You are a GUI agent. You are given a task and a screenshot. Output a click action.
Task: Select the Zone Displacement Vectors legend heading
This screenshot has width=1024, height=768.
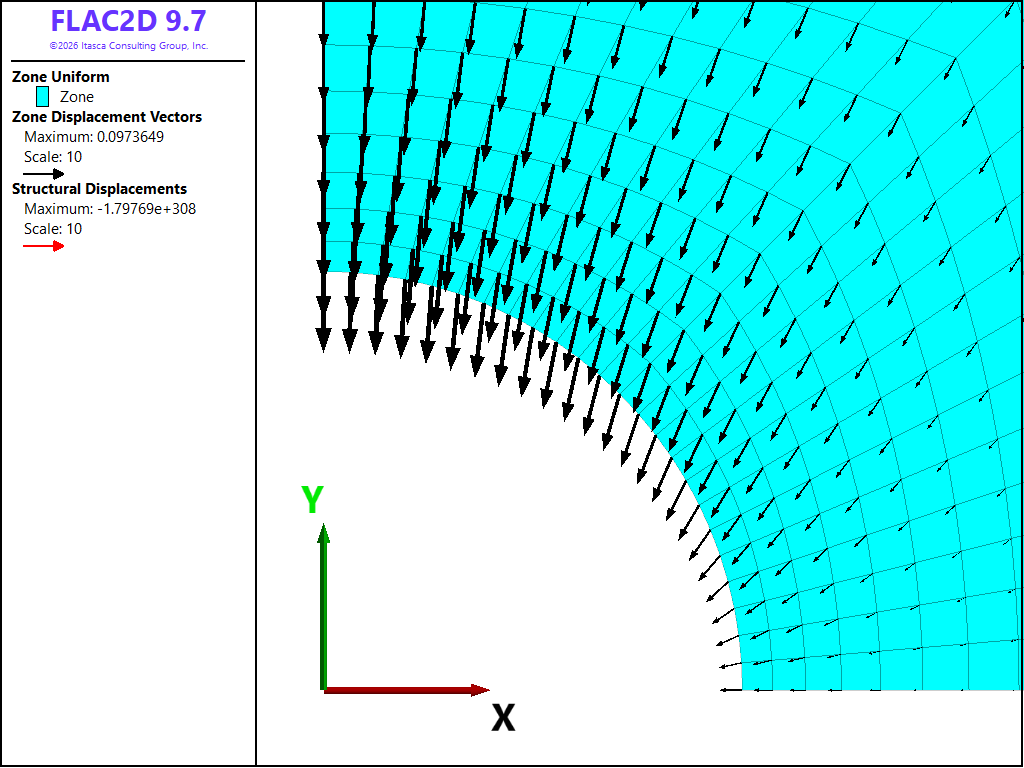(107, 117)
